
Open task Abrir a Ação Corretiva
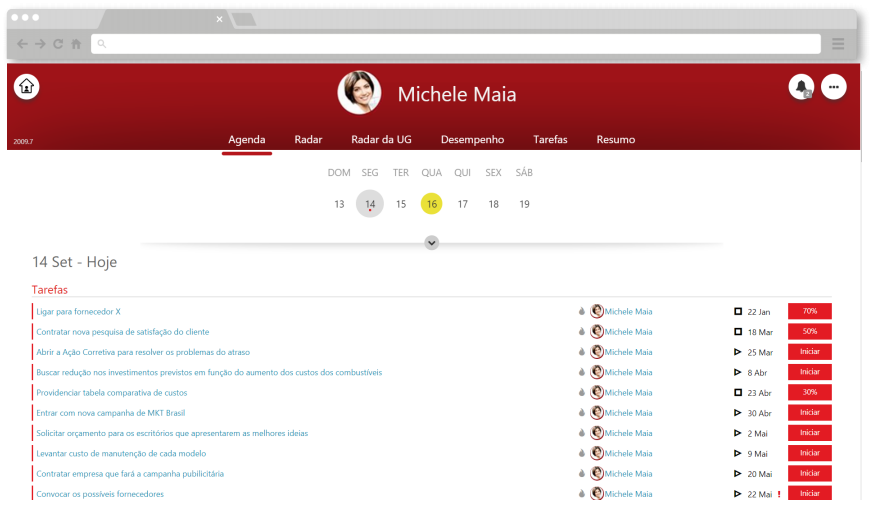tap(143, 352)
